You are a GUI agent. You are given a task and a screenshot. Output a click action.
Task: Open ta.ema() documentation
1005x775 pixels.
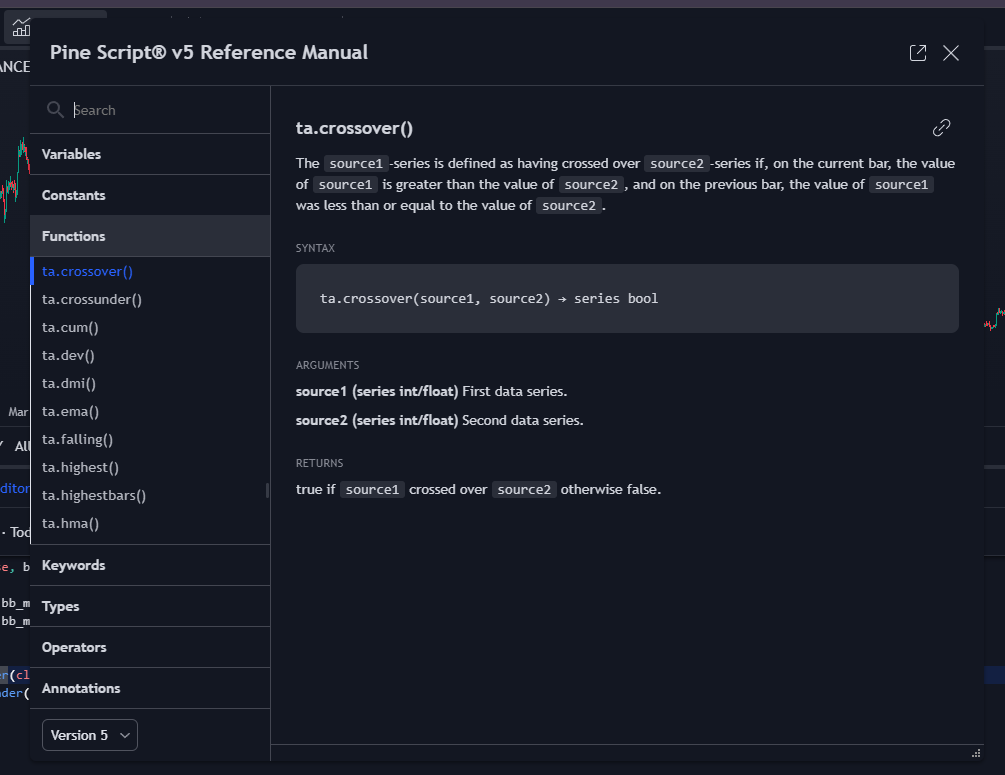pos(68,411)
